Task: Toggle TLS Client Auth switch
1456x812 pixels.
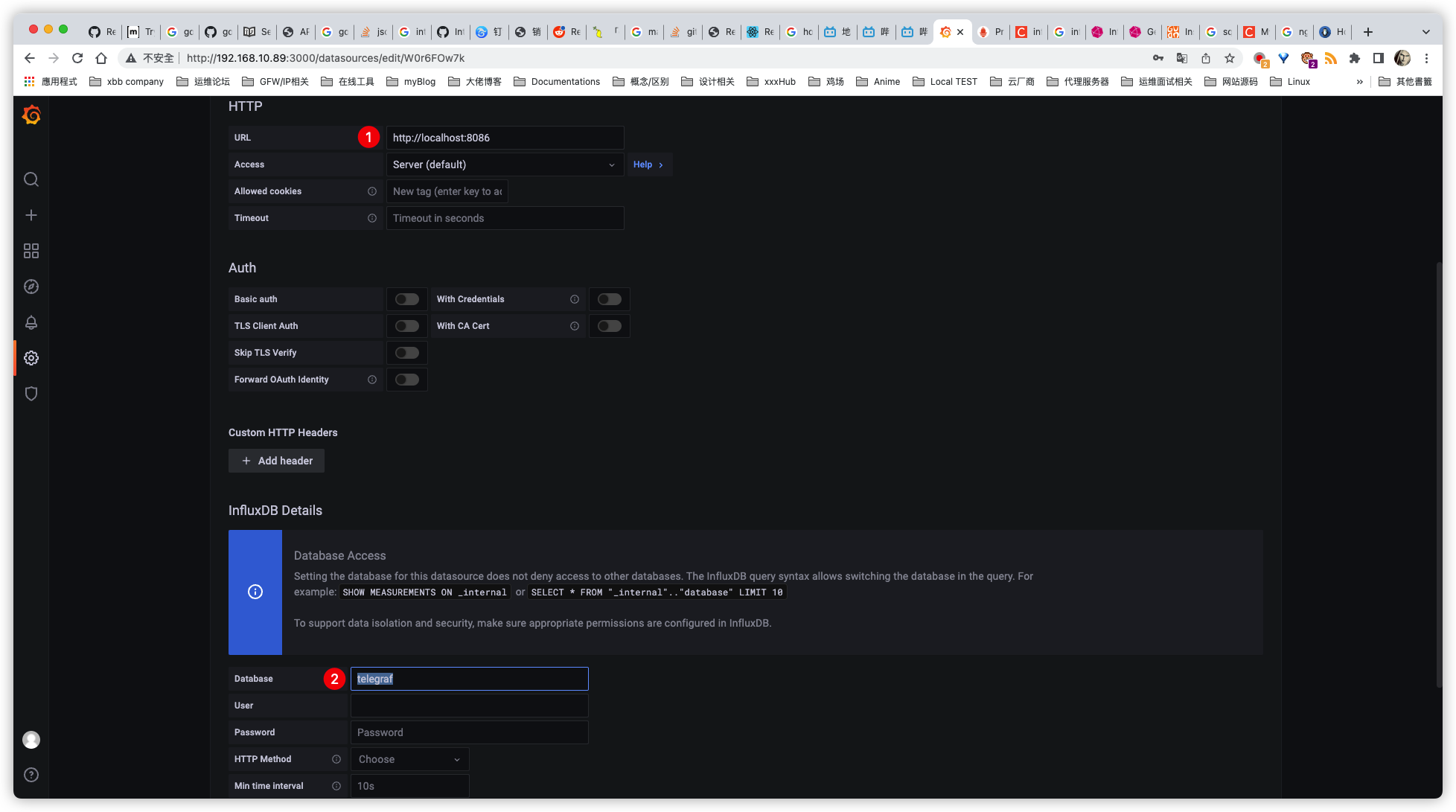Action: tap(407, 326)
